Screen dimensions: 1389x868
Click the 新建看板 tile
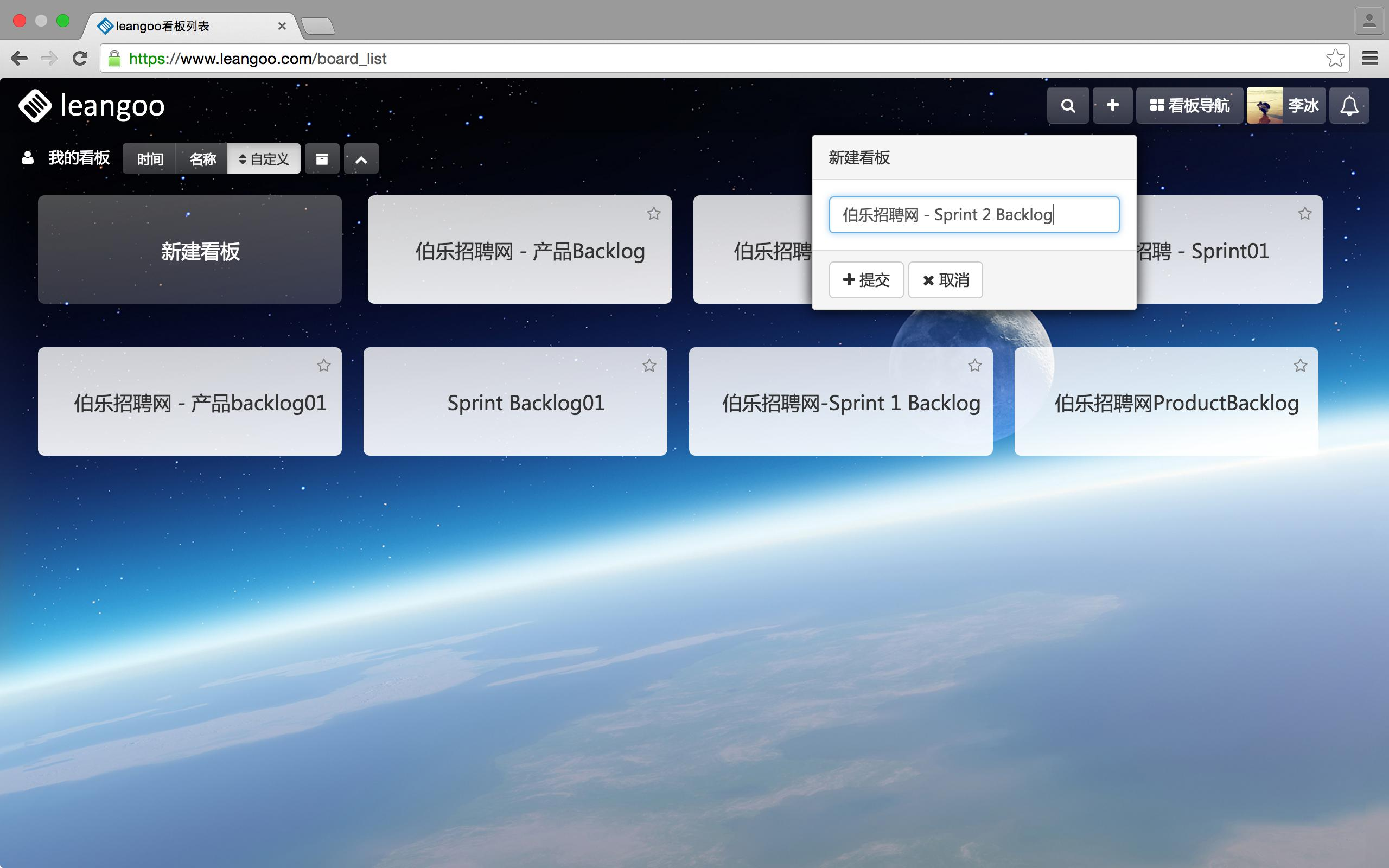coord(190,250)
